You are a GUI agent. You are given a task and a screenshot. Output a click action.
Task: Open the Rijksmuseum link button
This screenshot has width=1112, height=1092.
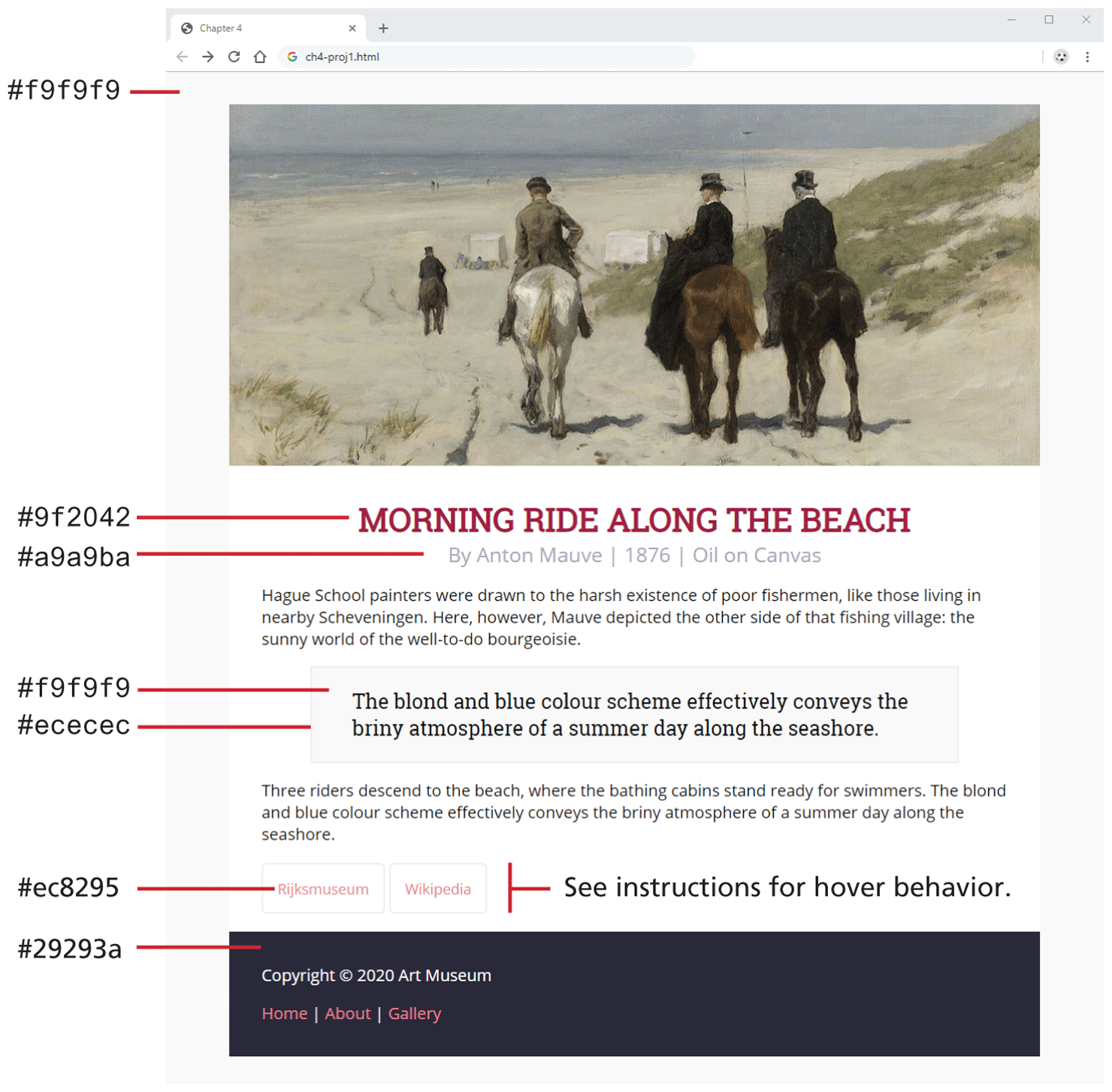tap(323, 889)
